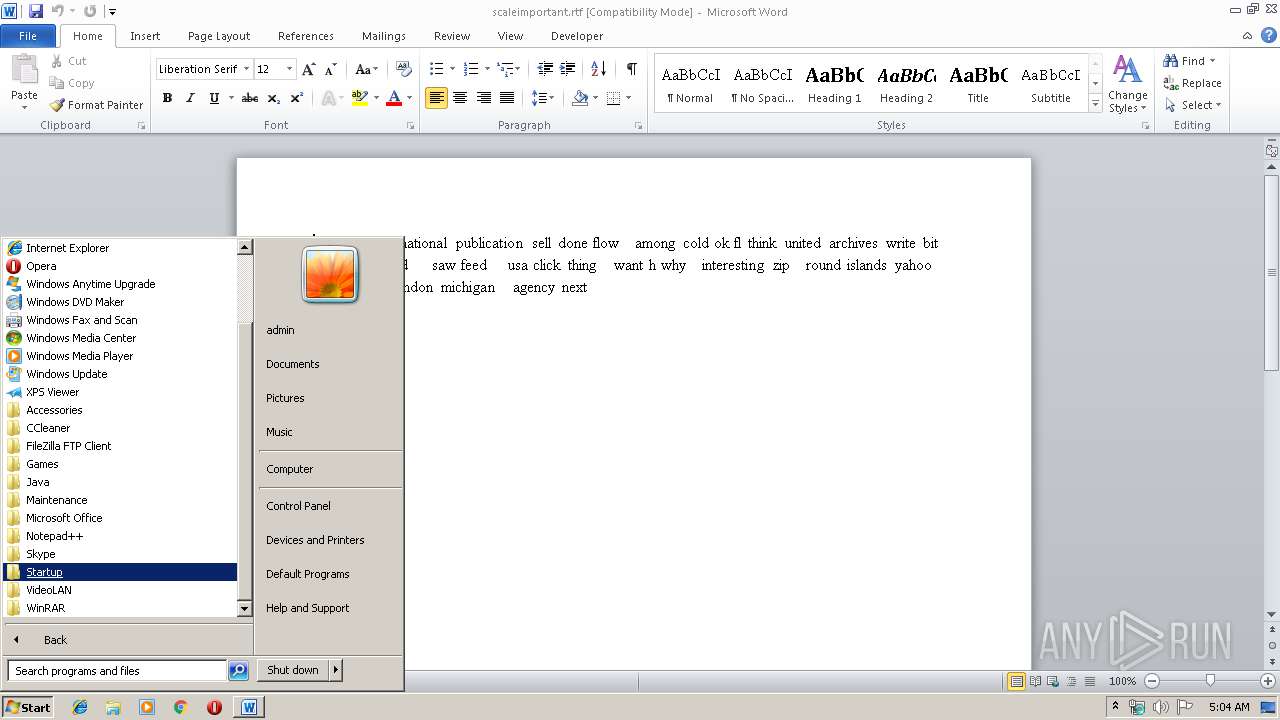The width and height of the screenshot is (1280, 720).
Task: Click Decrease Indent icon
Action: coord(545,69)
